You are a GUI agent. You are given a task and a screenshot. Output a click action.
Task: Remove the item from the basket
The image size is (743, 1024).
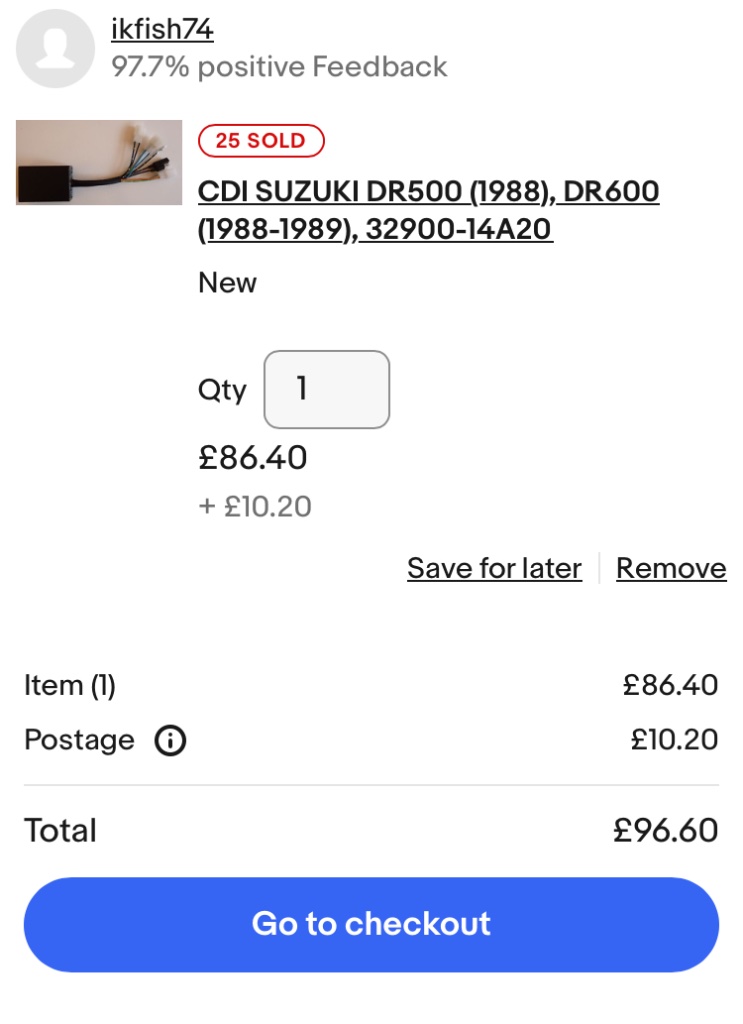671,568
